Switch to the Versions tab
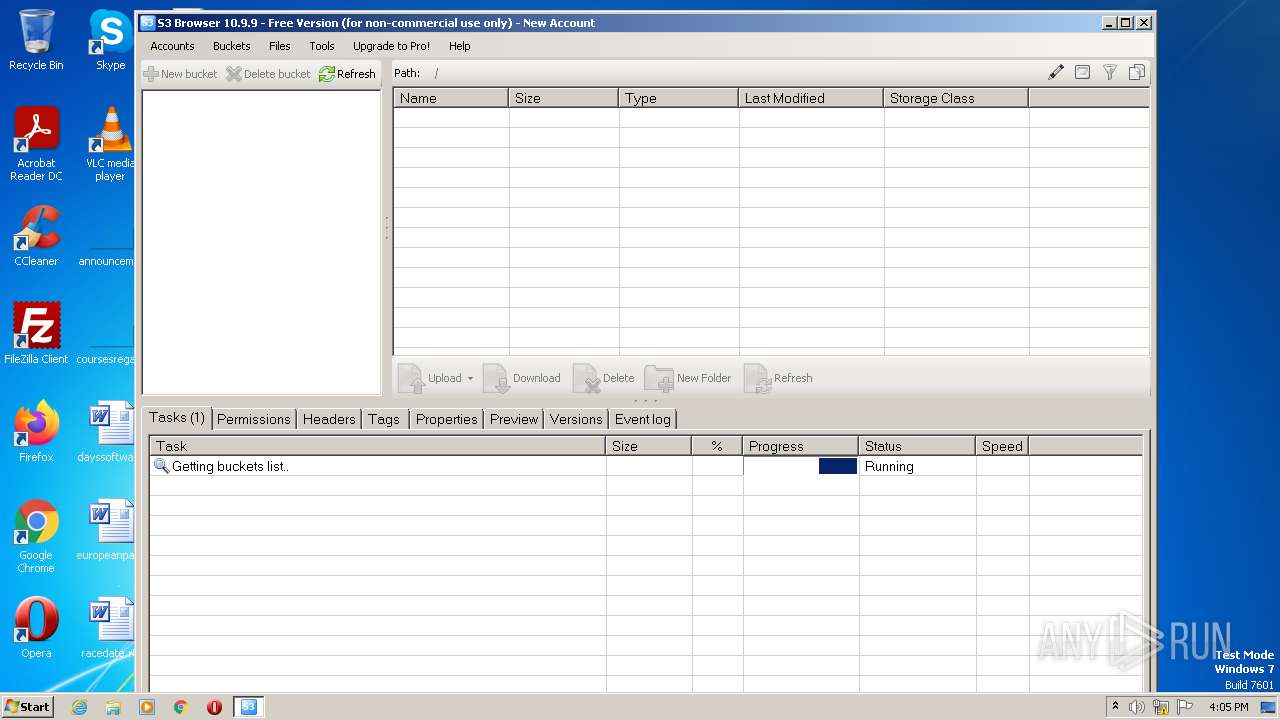This screenshot has width=1280, height=720. (x=576, y=419)
